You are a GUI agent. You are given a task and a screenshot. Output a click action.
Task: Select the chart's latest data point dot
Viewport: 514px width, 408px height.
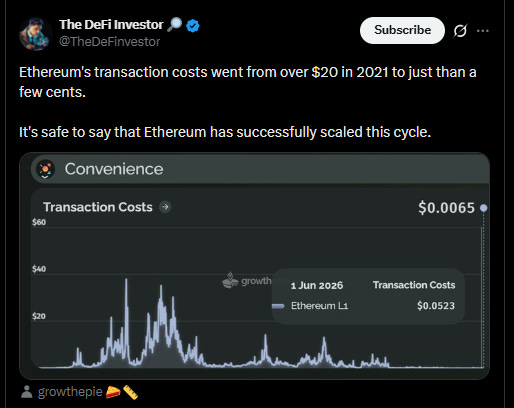click(x=483, y=208)
